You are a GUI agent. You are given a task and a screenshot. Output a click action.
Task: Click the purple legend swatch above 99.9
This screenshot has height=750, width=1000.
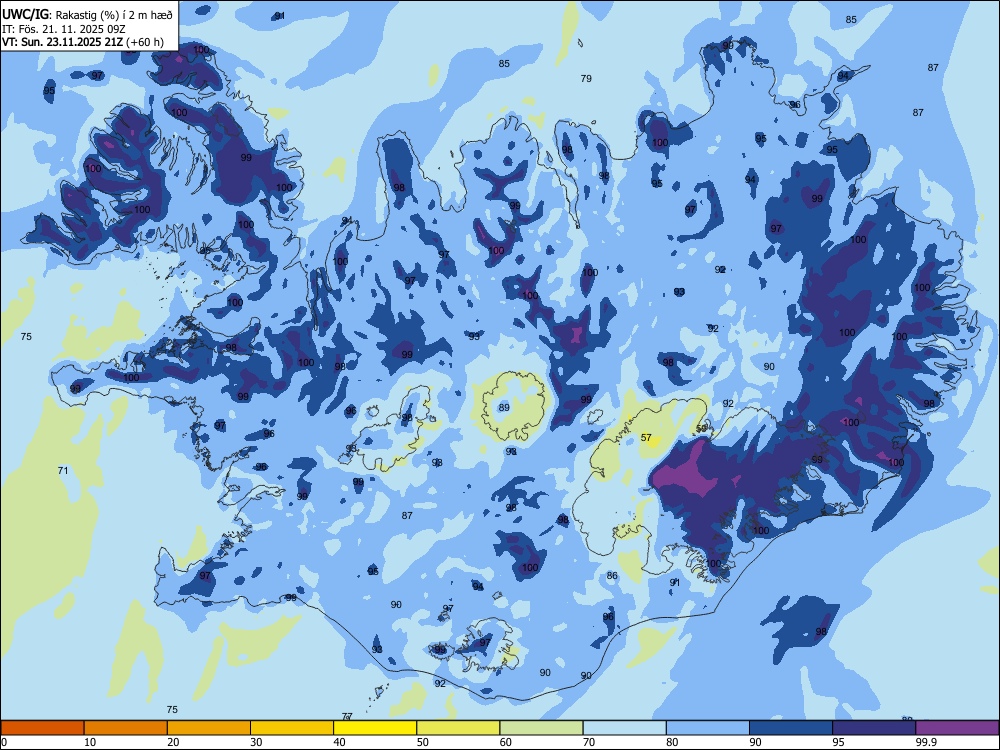tap(957, 728)
